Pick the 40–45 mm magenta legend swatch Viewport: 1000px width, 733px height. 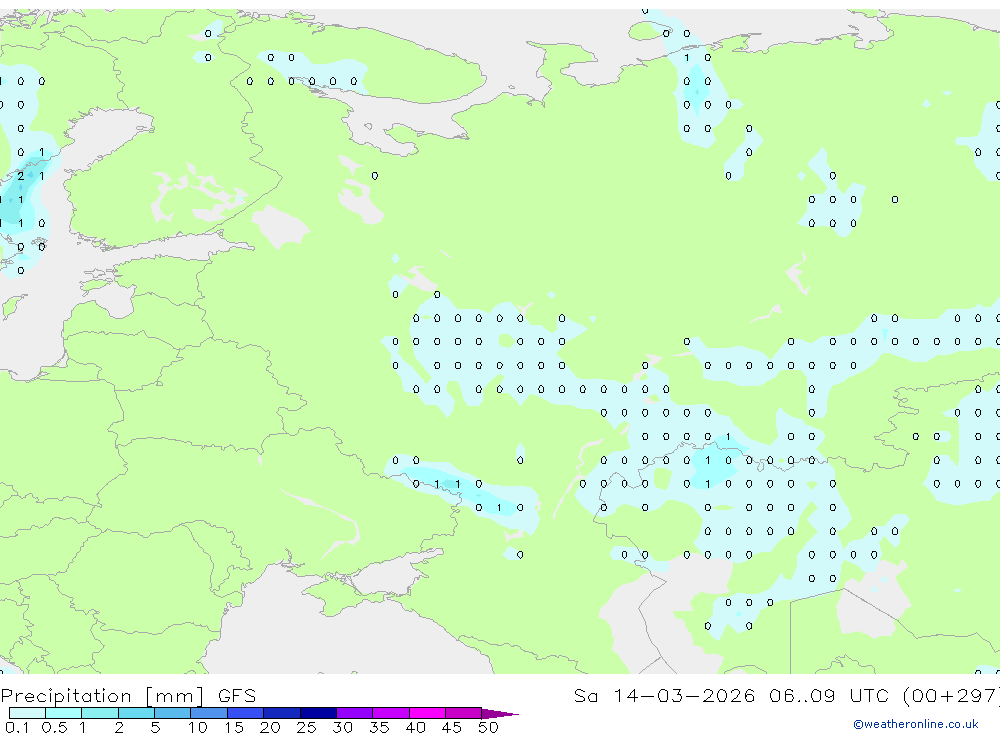click(427, 713)
